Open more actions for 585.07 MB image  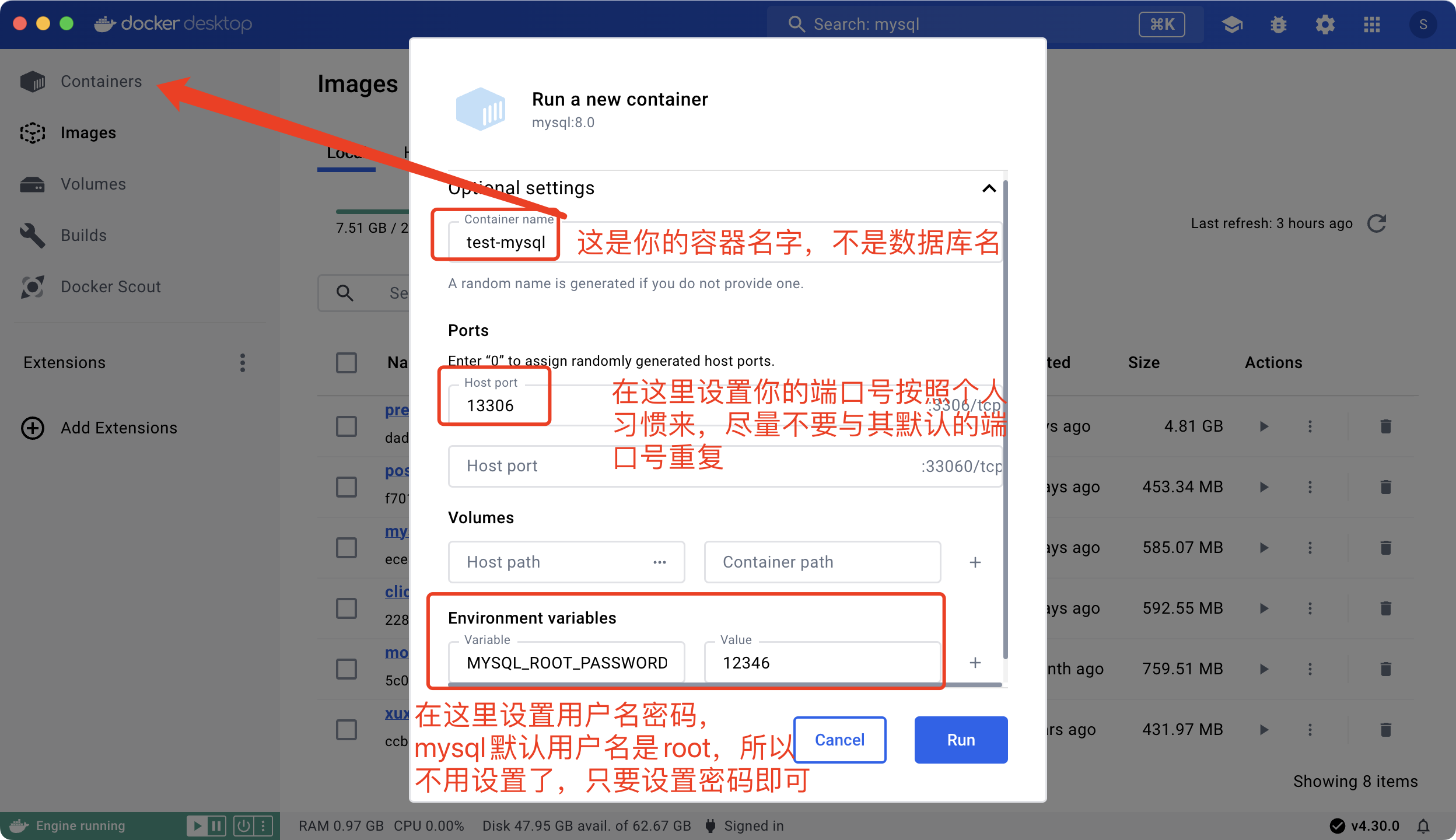coord(1310,547)
